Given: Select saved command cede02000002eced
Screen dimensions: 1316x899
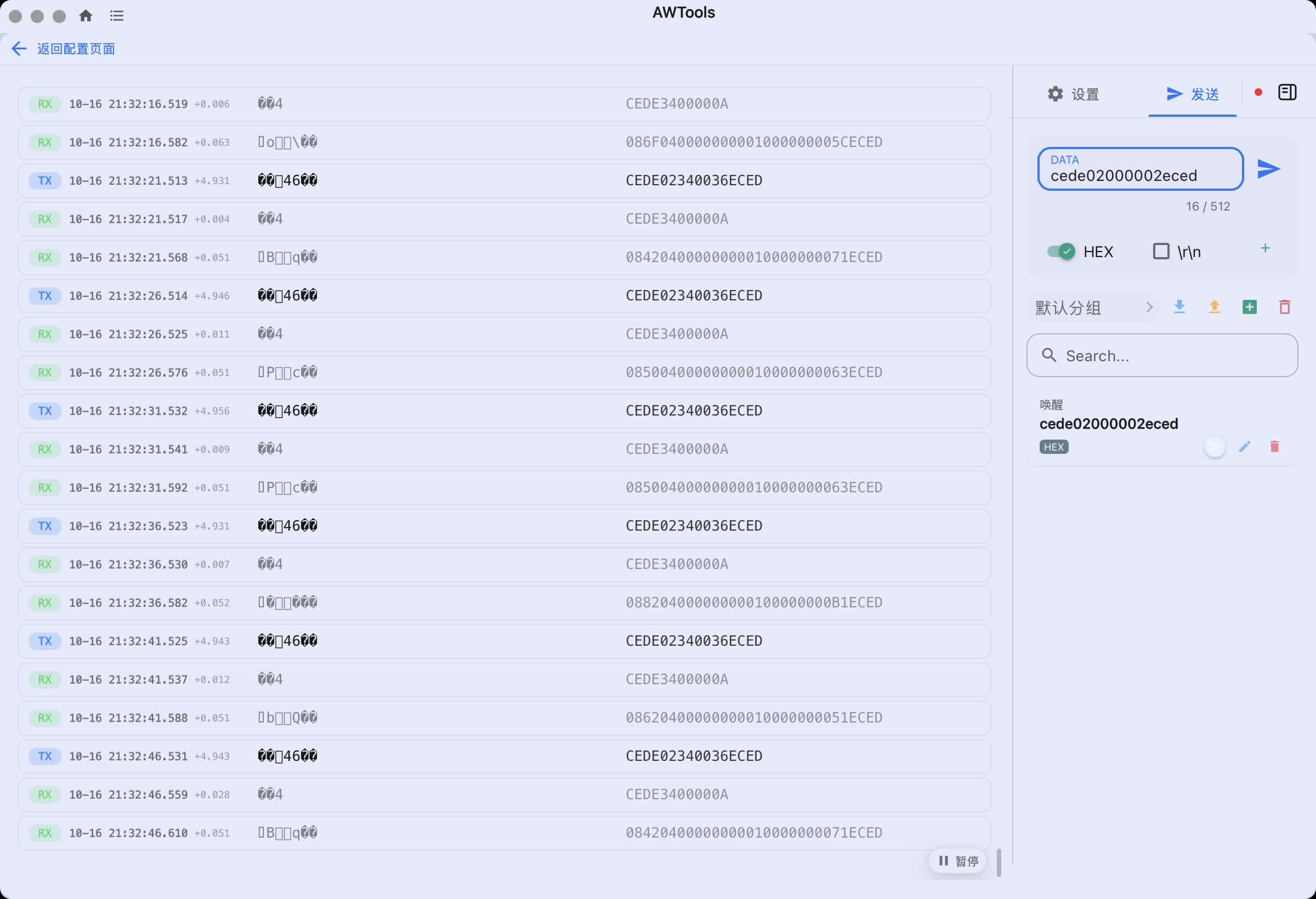Looking at the screenshot, I should [1108, 424].
